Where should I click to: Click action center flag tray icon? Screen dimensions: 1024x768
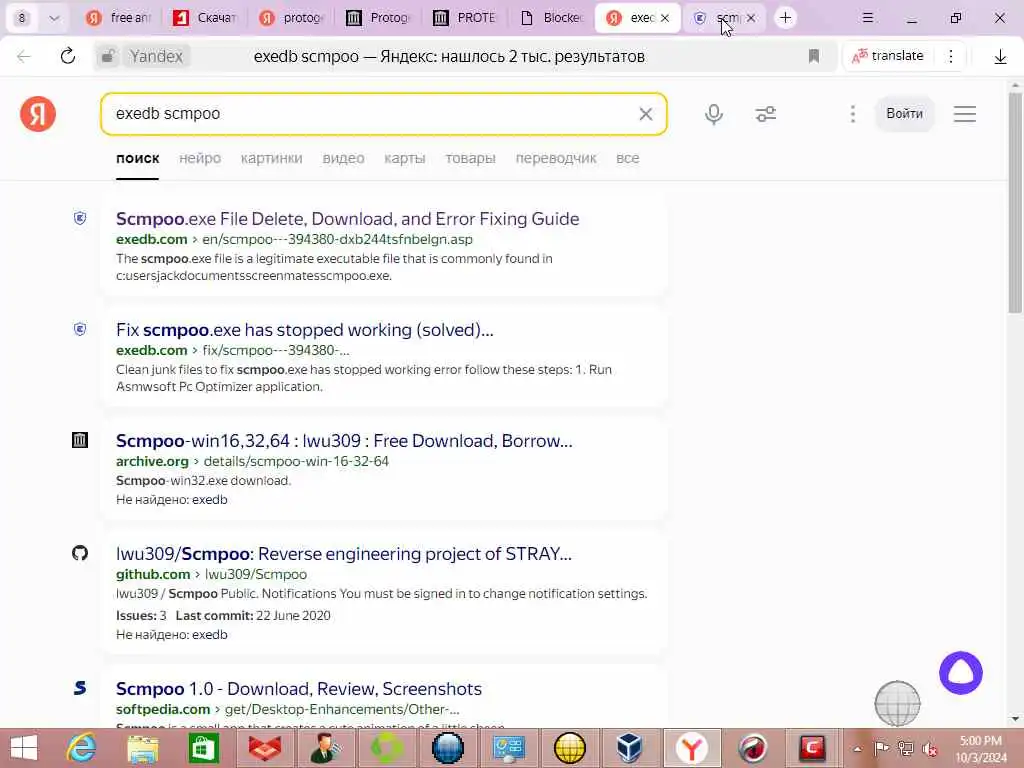coord(881,749)
